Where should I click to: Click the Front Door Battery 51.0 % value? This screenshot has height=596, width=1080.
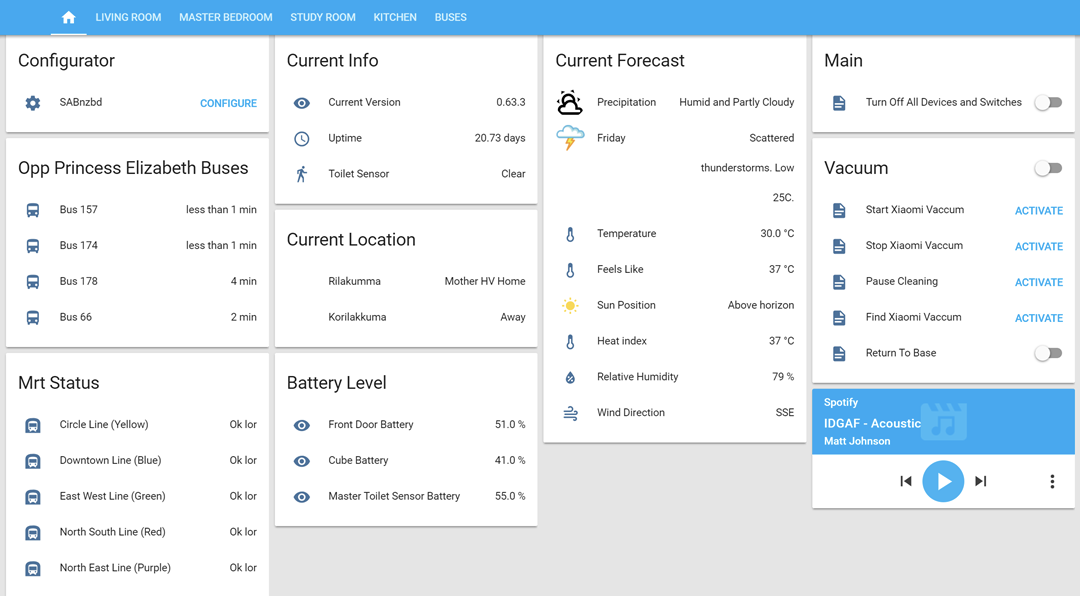[510, 425]
